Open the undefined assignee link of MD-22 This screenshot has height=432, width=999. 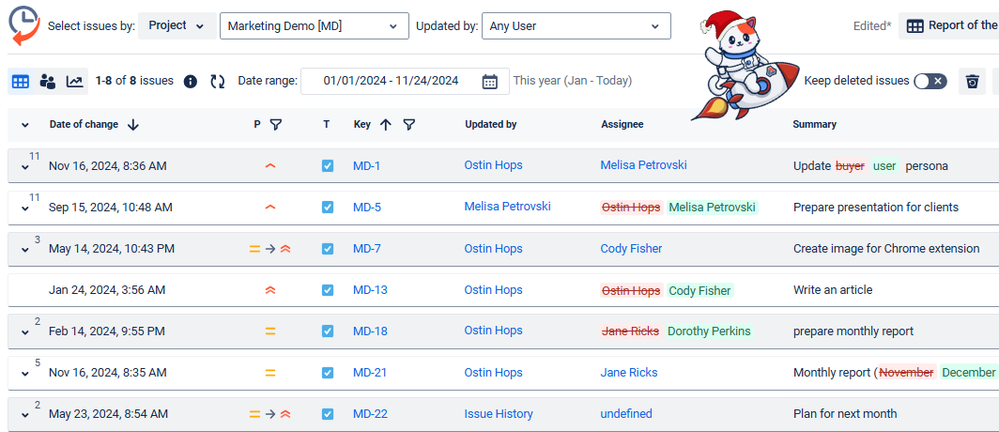(626, 414)
